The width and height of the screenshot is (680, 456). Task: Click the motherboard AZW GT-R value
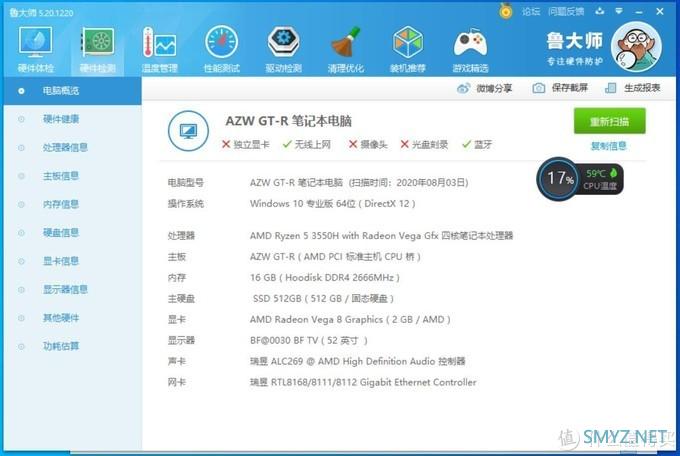click(335, 257)
